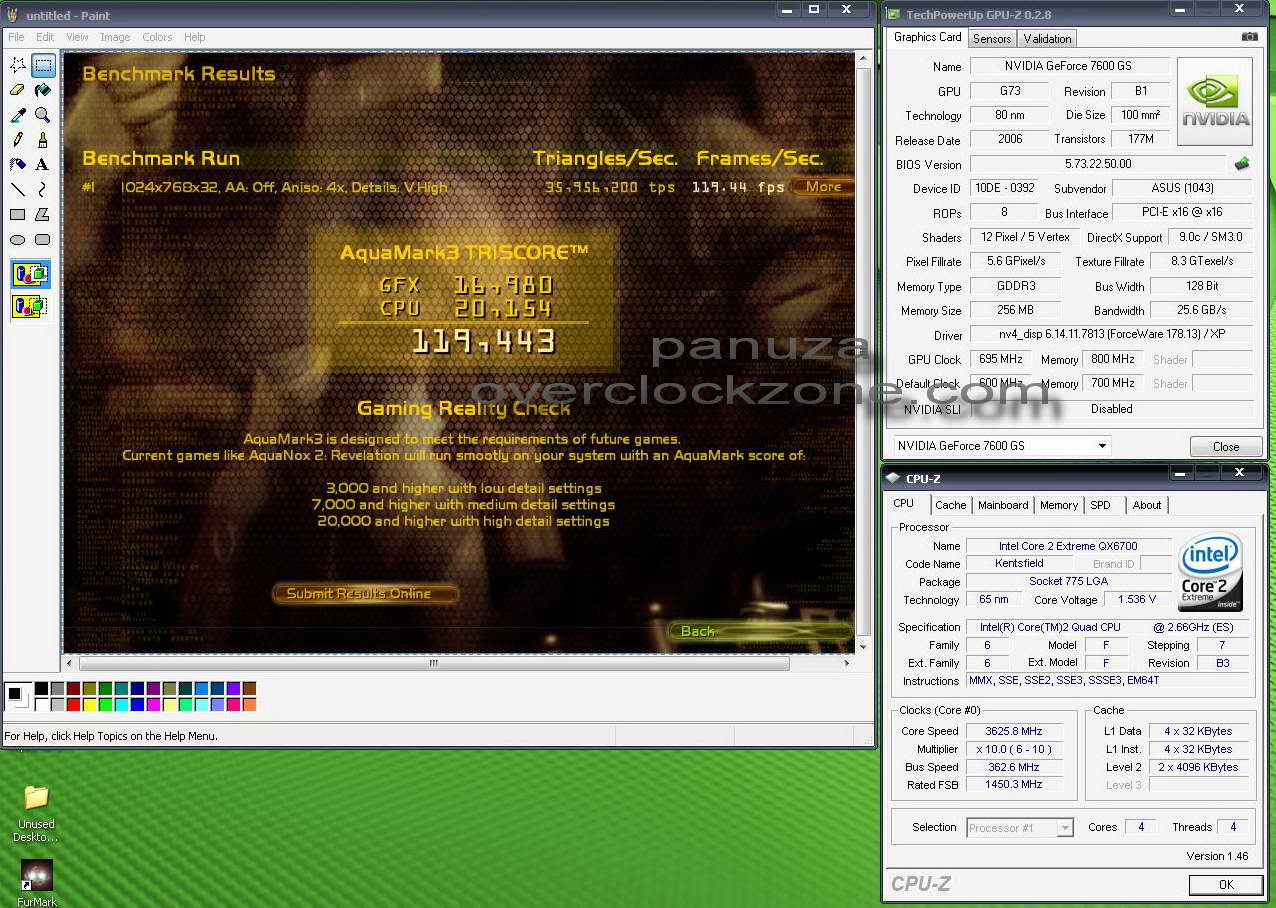Switch to GPU-Z Validation tab
1276x908 pixels.
[x=1047, y=39]
